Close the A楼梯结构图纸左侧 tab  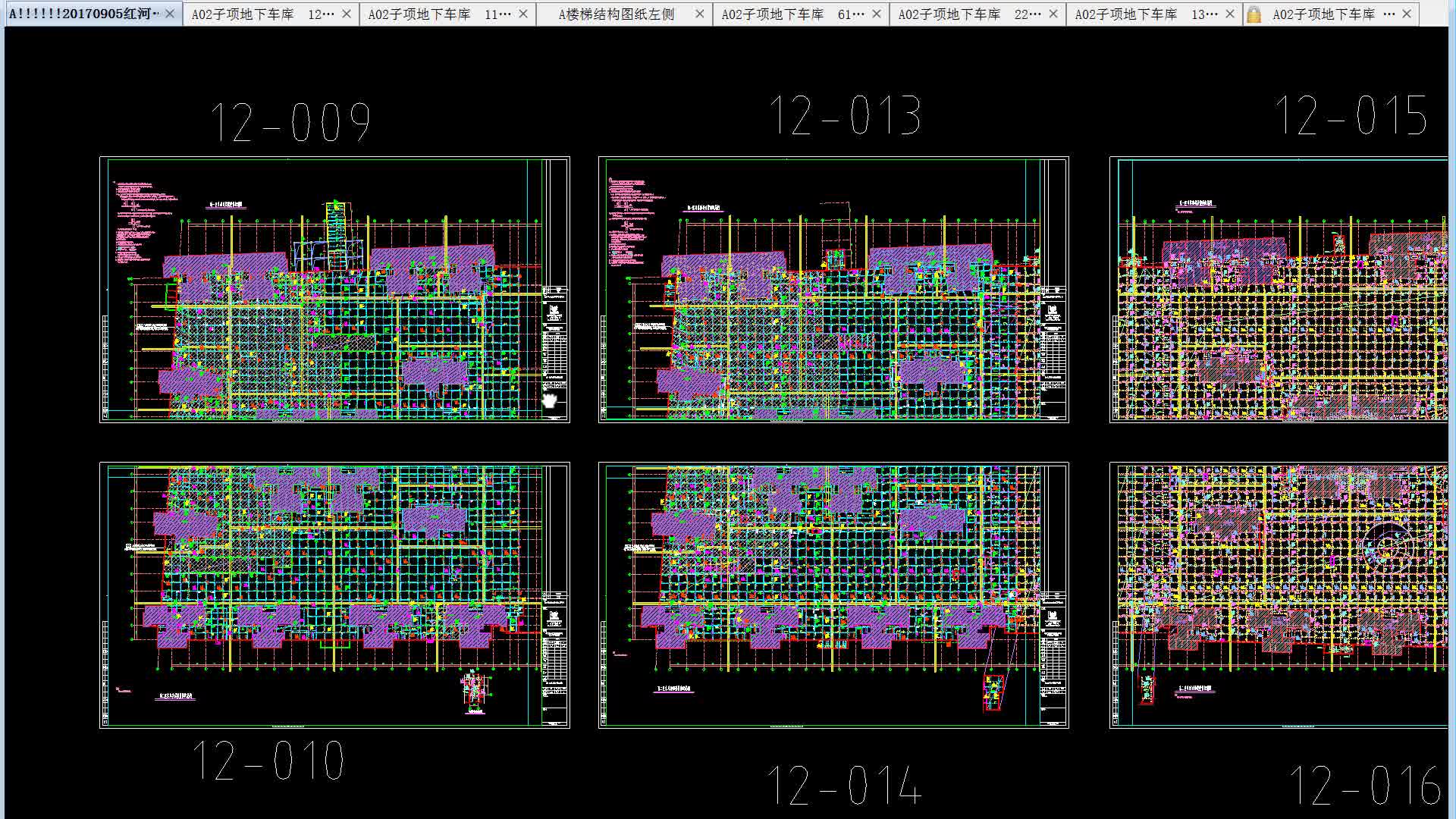pyautogui.click(x=700, y=14)
